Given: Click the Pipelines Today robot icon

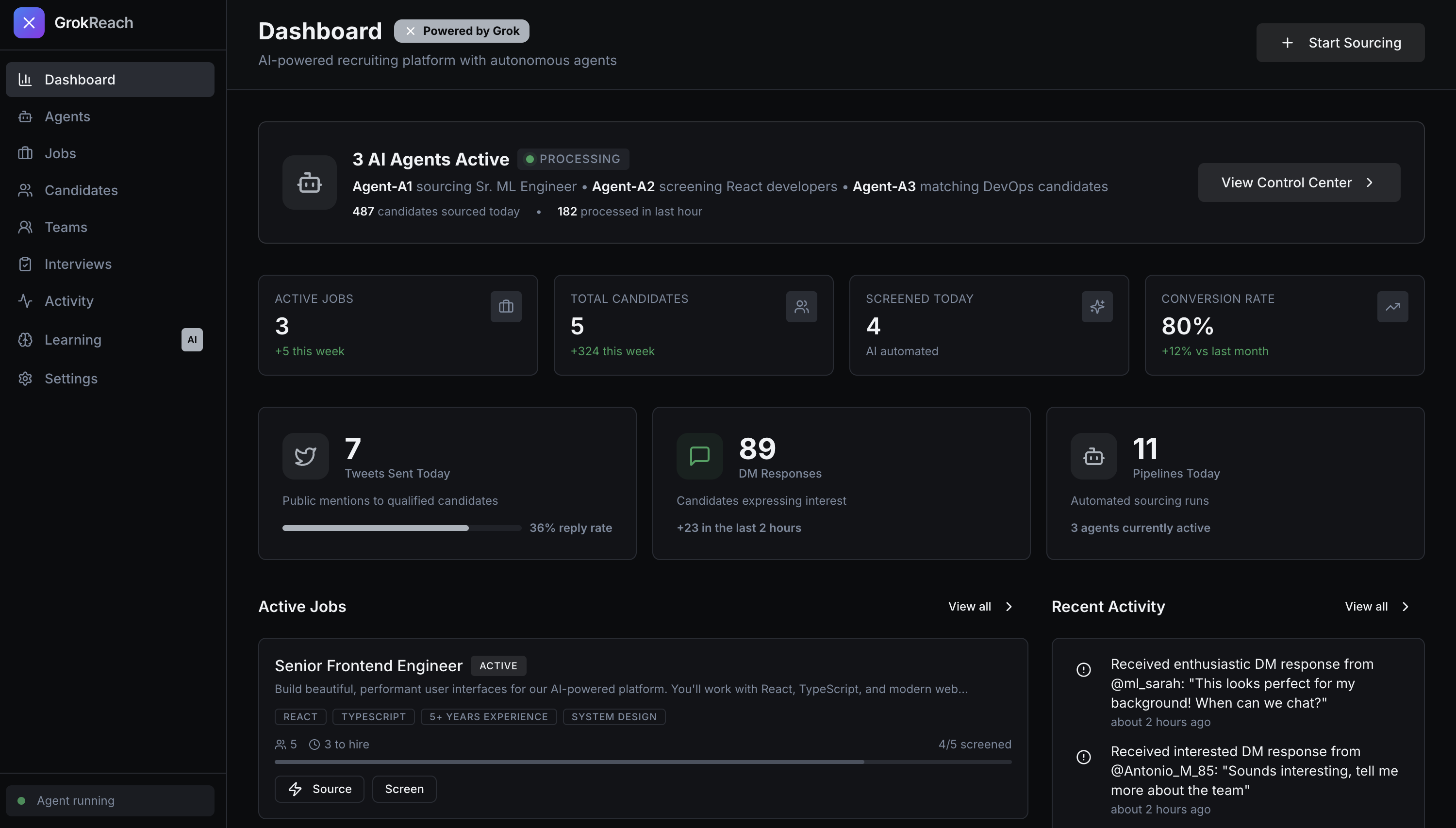Looking at the screenshot, I should [1093, 456].
